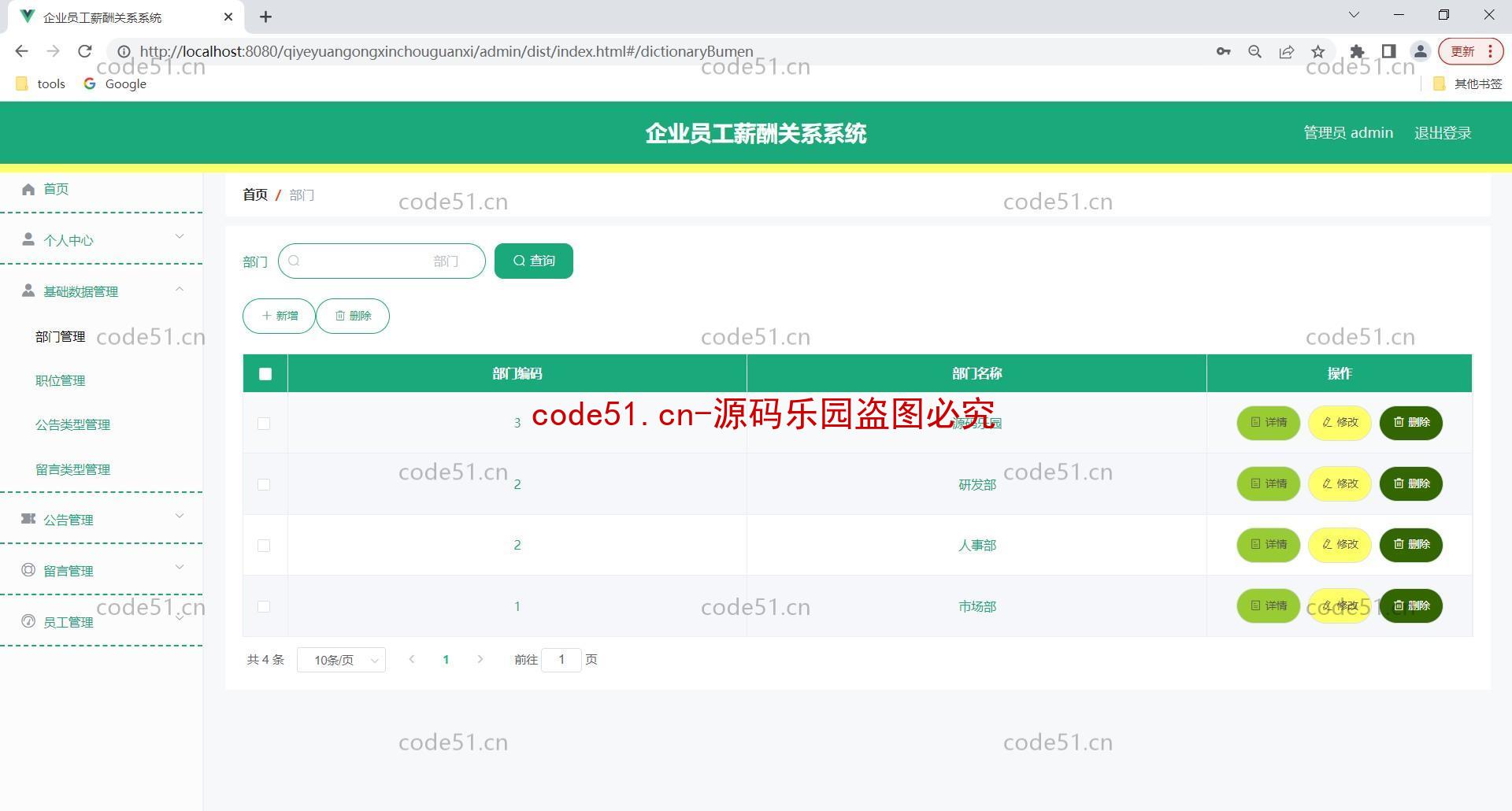Screen dimensions: 1512x811
Task: Open the 10条/页 page size dropdown
Action: point(341,660)
